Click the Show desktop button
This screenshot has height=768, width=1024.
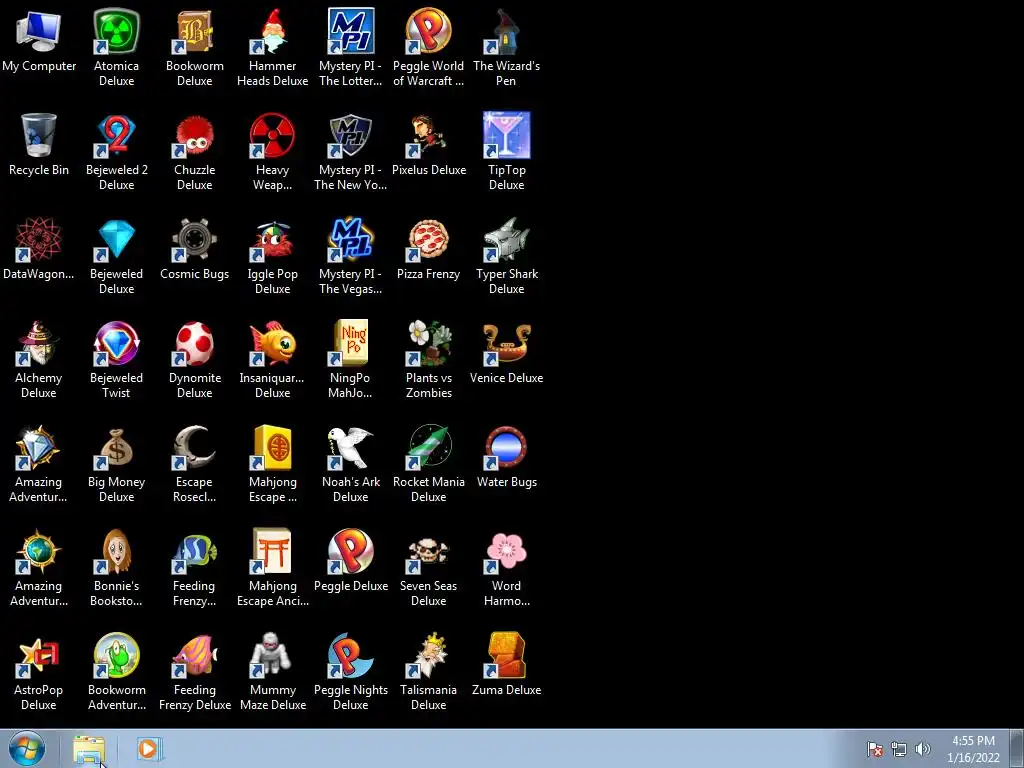point(1018,748)
